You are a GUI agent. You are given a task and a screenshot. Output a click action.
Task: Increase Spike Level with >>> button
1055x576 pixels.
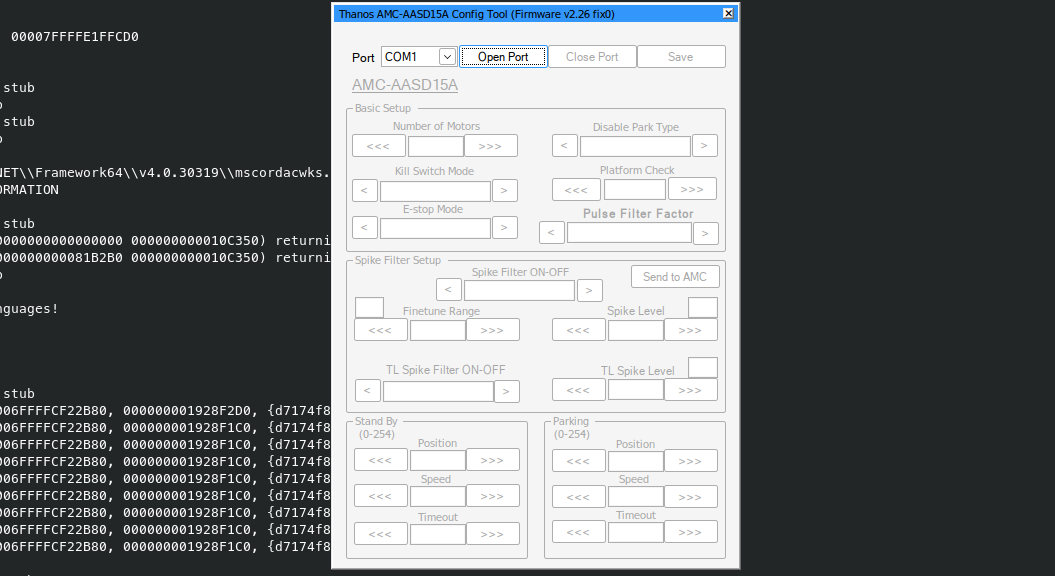[691, 330]
